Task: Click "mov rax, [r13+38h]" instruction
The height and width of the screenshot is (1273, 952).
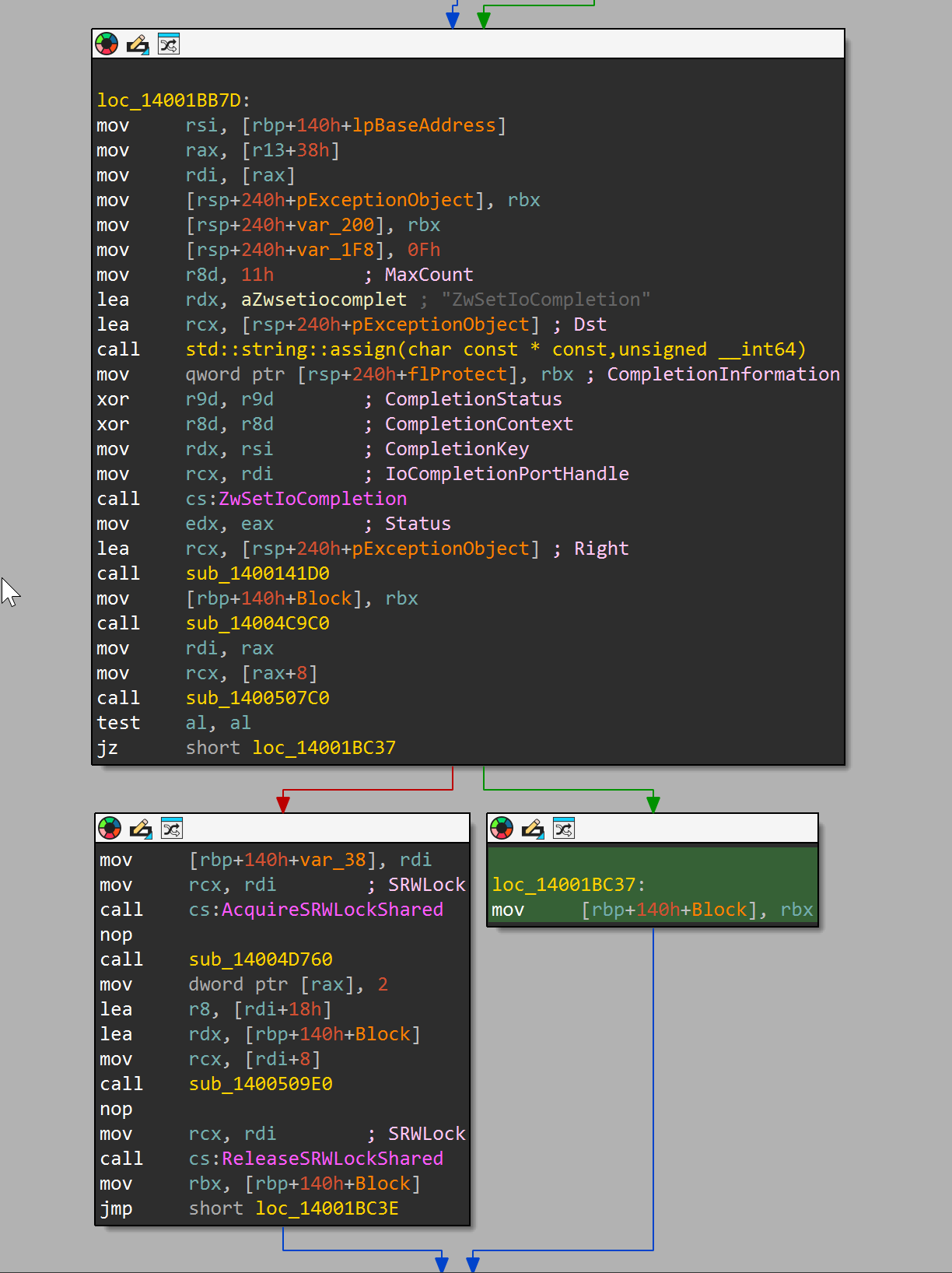Action: click(x=219, y=150)
